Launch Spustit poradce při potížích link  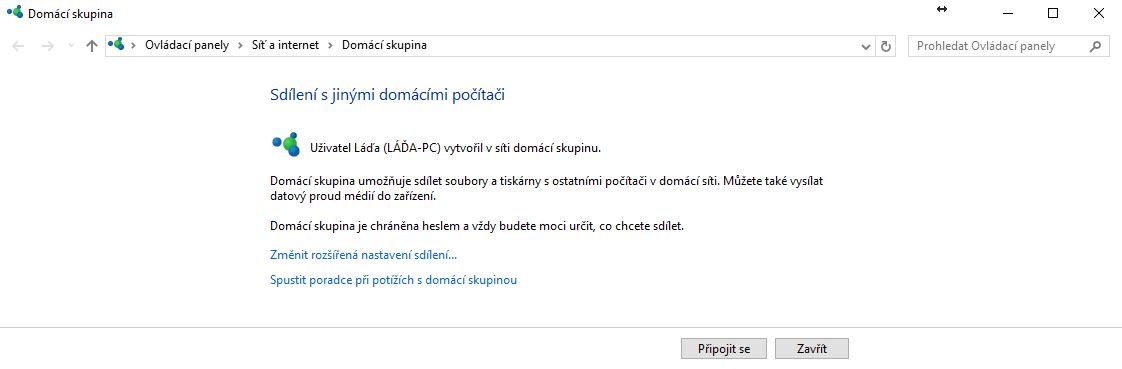click(x=394, y=280)
